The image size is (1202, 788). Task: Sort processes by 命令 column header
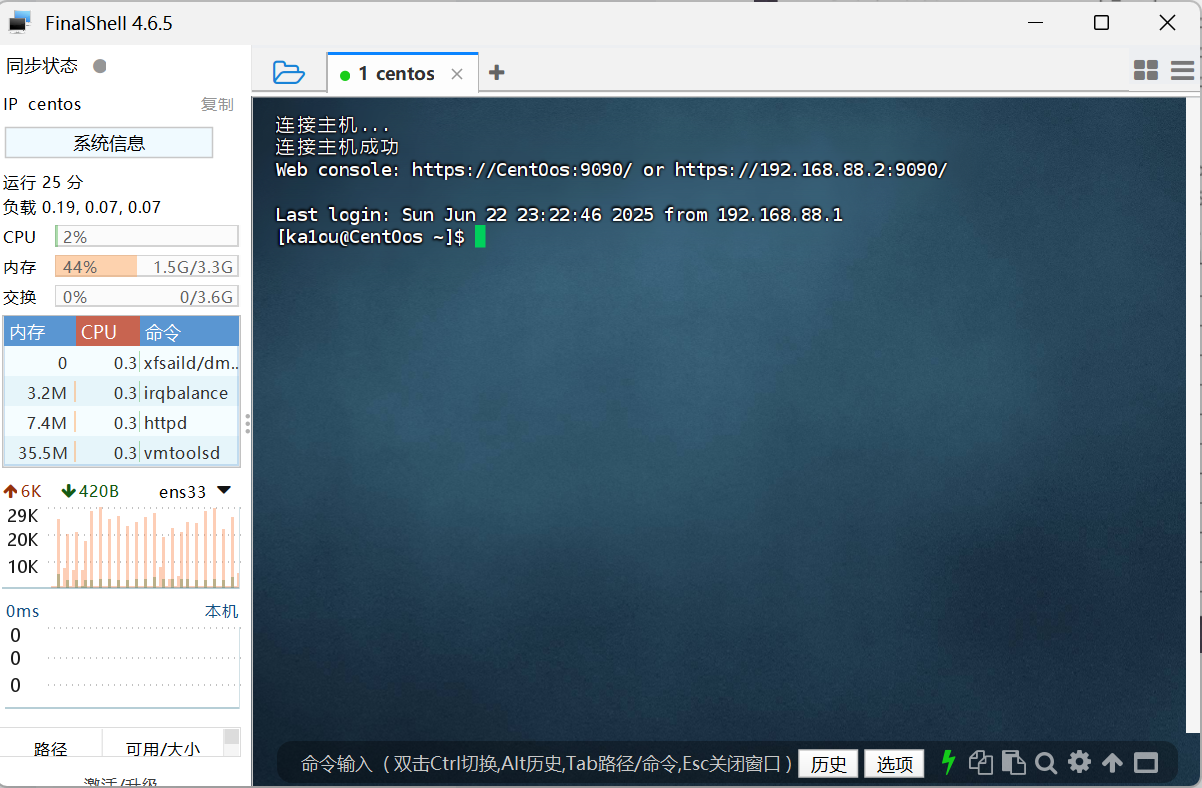pos(189,332)
